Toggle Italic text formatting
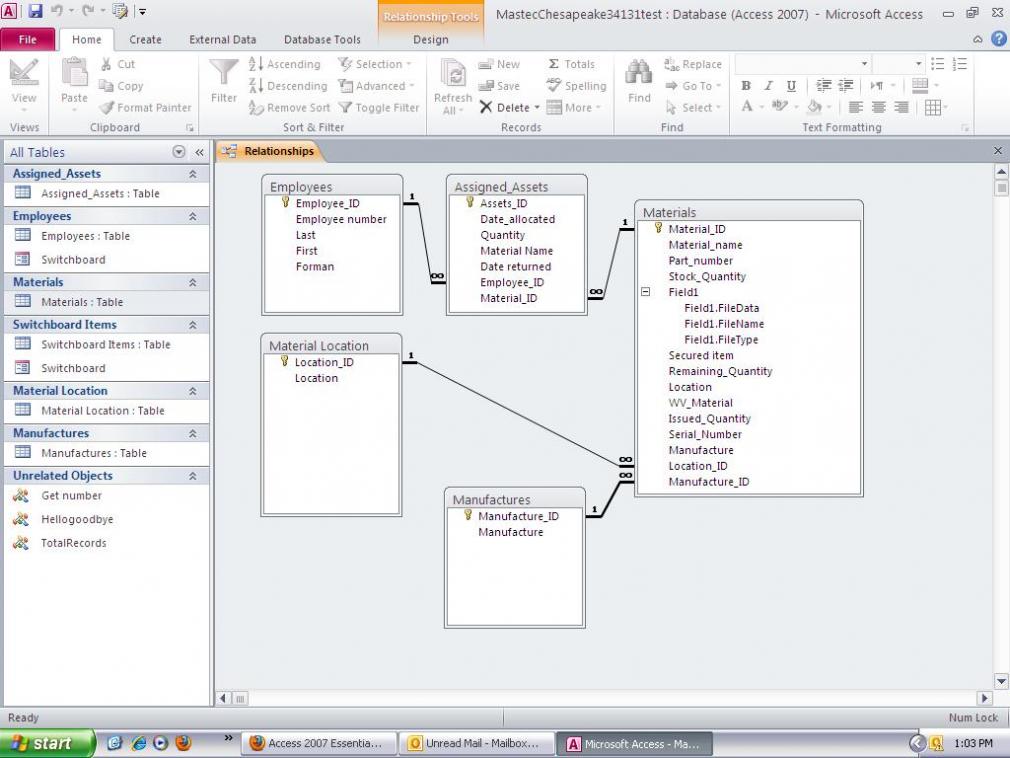 coord(768,86)
